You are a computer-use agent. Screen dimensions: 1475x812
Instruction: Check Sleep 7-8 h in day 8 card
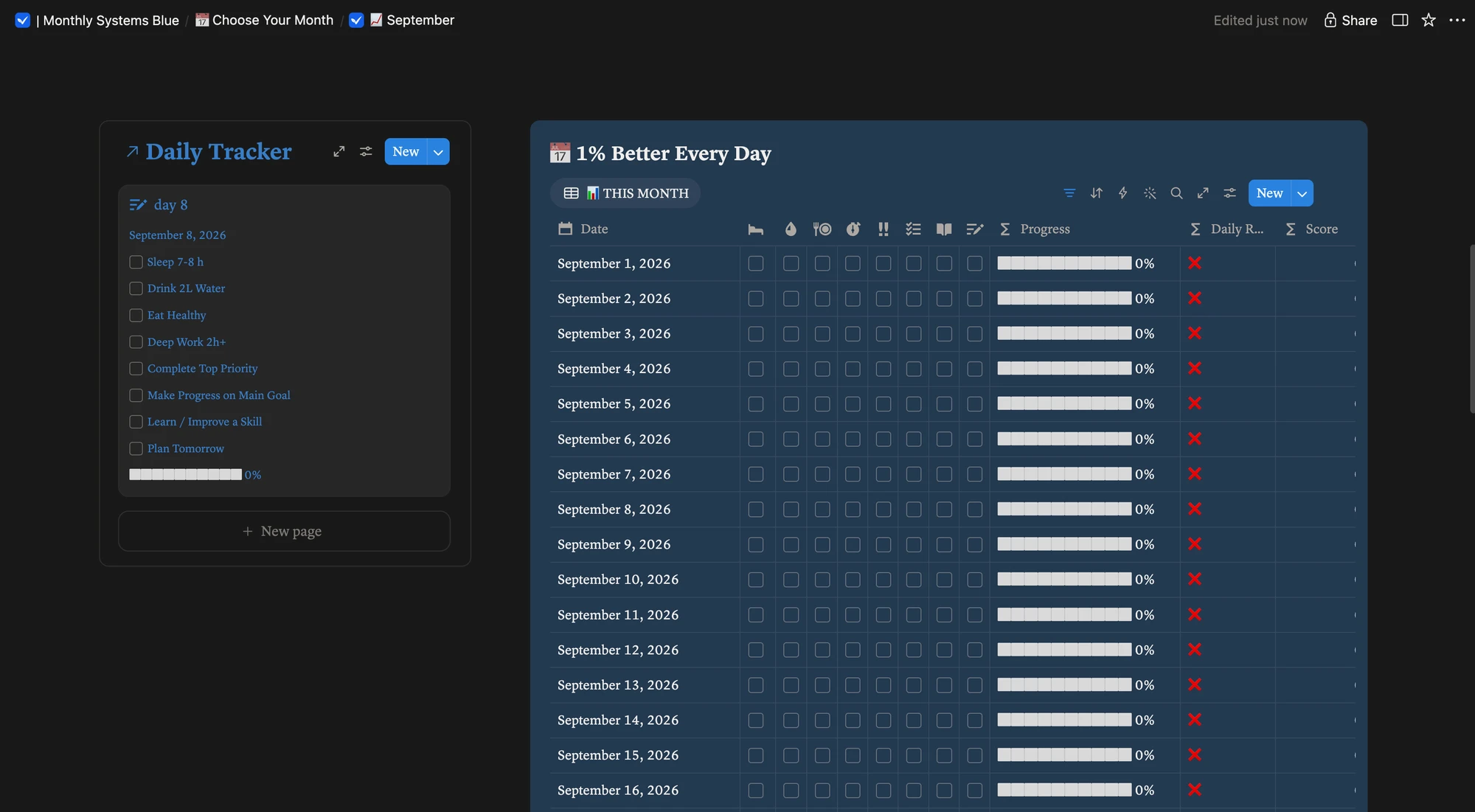pyautogui.click(x=136, y=262)
